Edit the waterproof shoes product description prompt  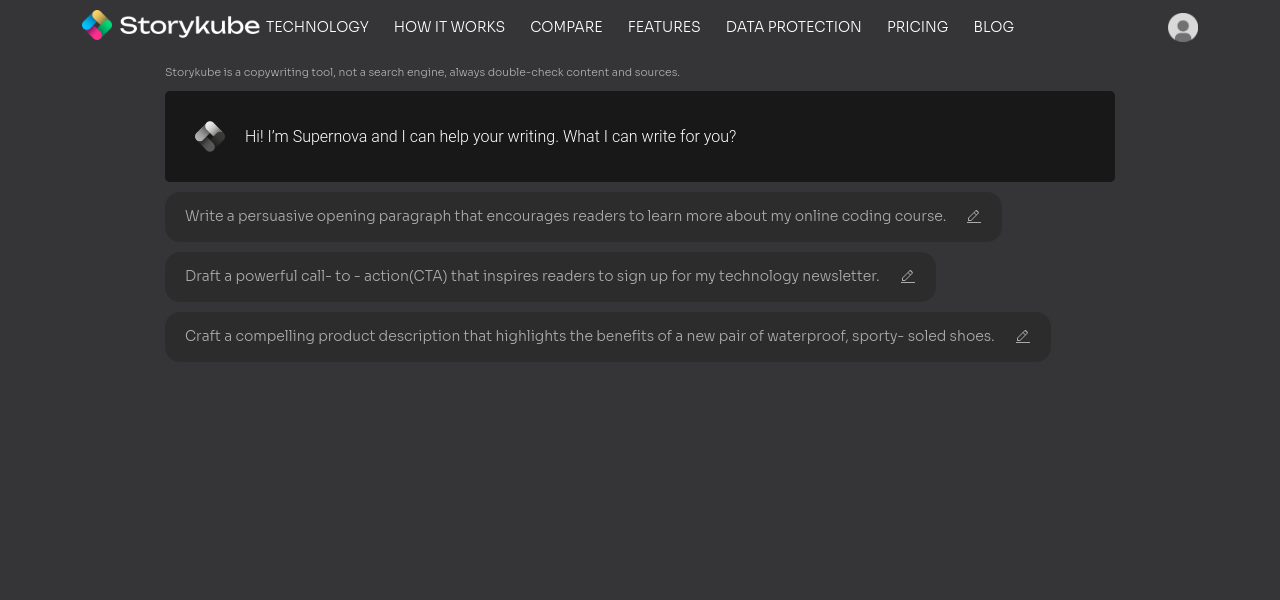tap(1023, 337)
